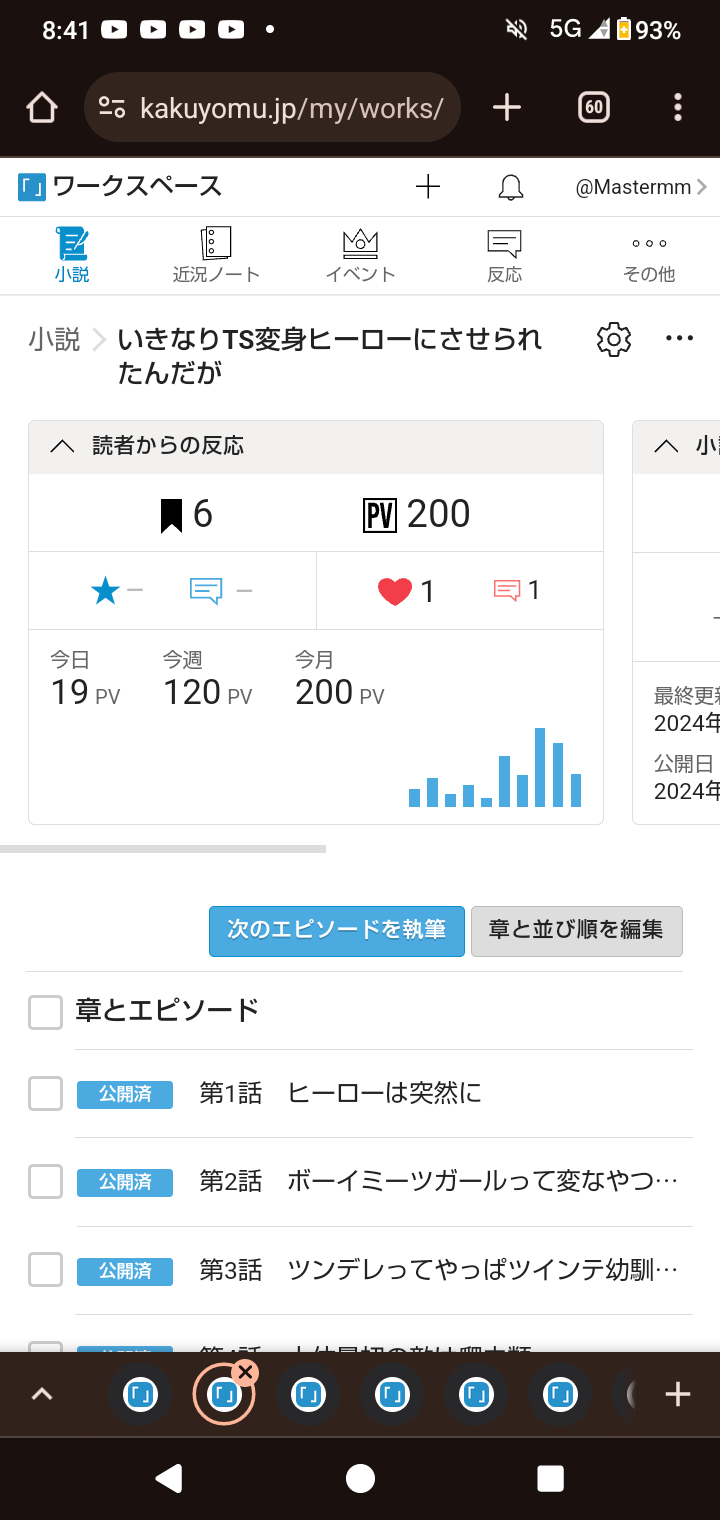Open new browser tab with plus icon

click(x=507, y=108)
